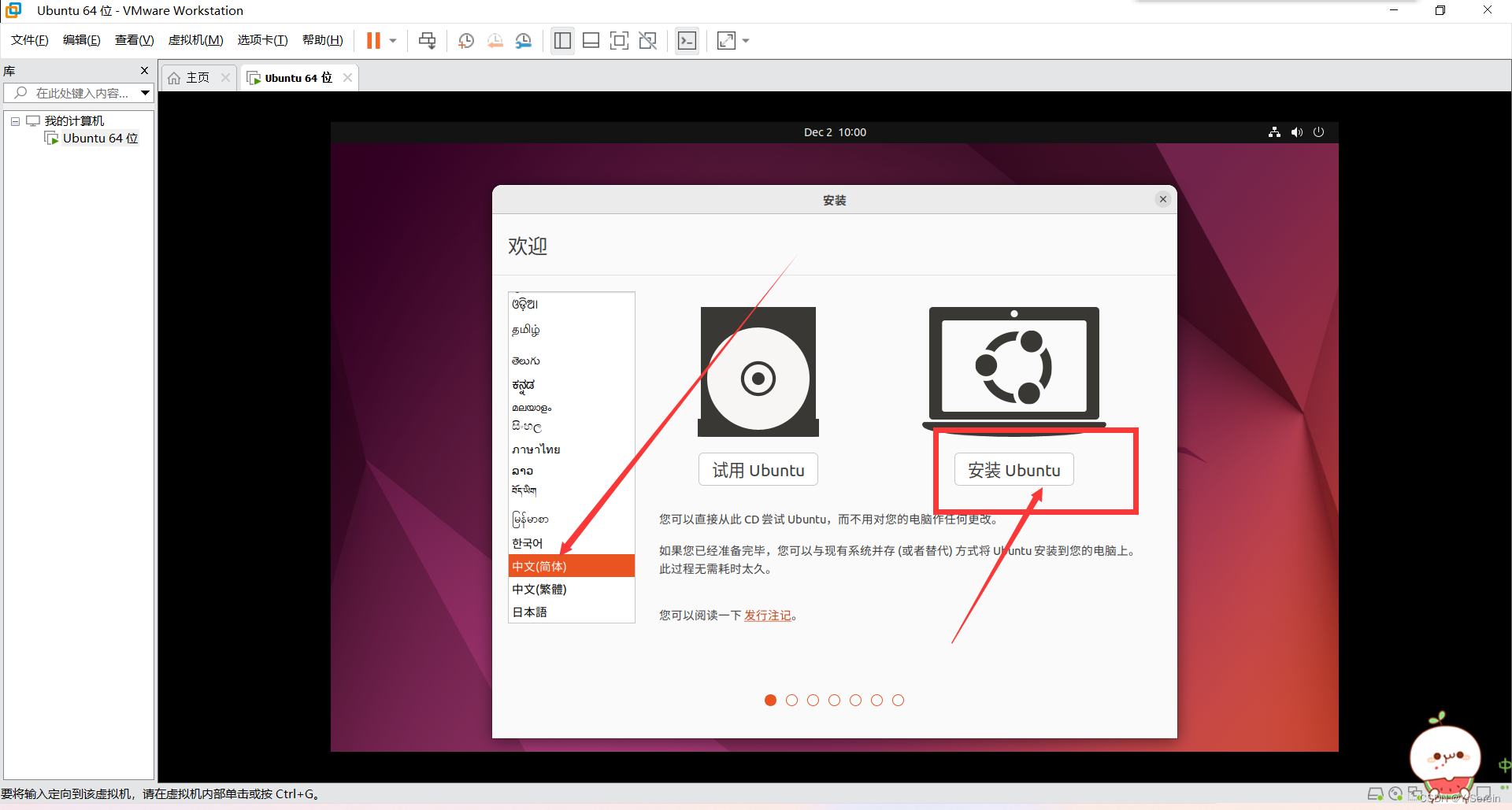This screenshot has height=810, width=1512.
Task: Select ภาษาไทย language
Action: 572,449
